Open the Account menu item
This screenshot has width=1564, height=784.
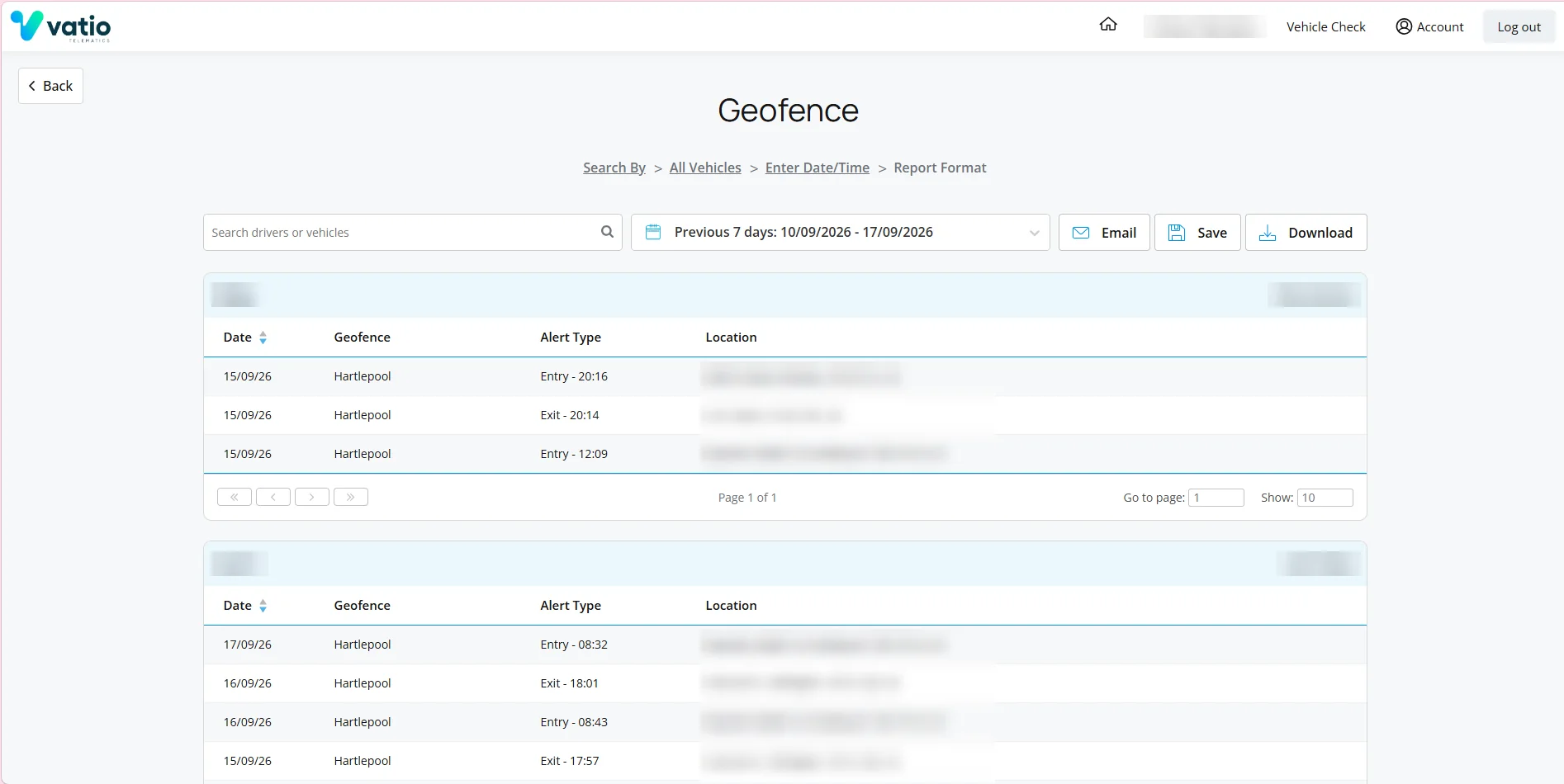tap(1429, 26)
